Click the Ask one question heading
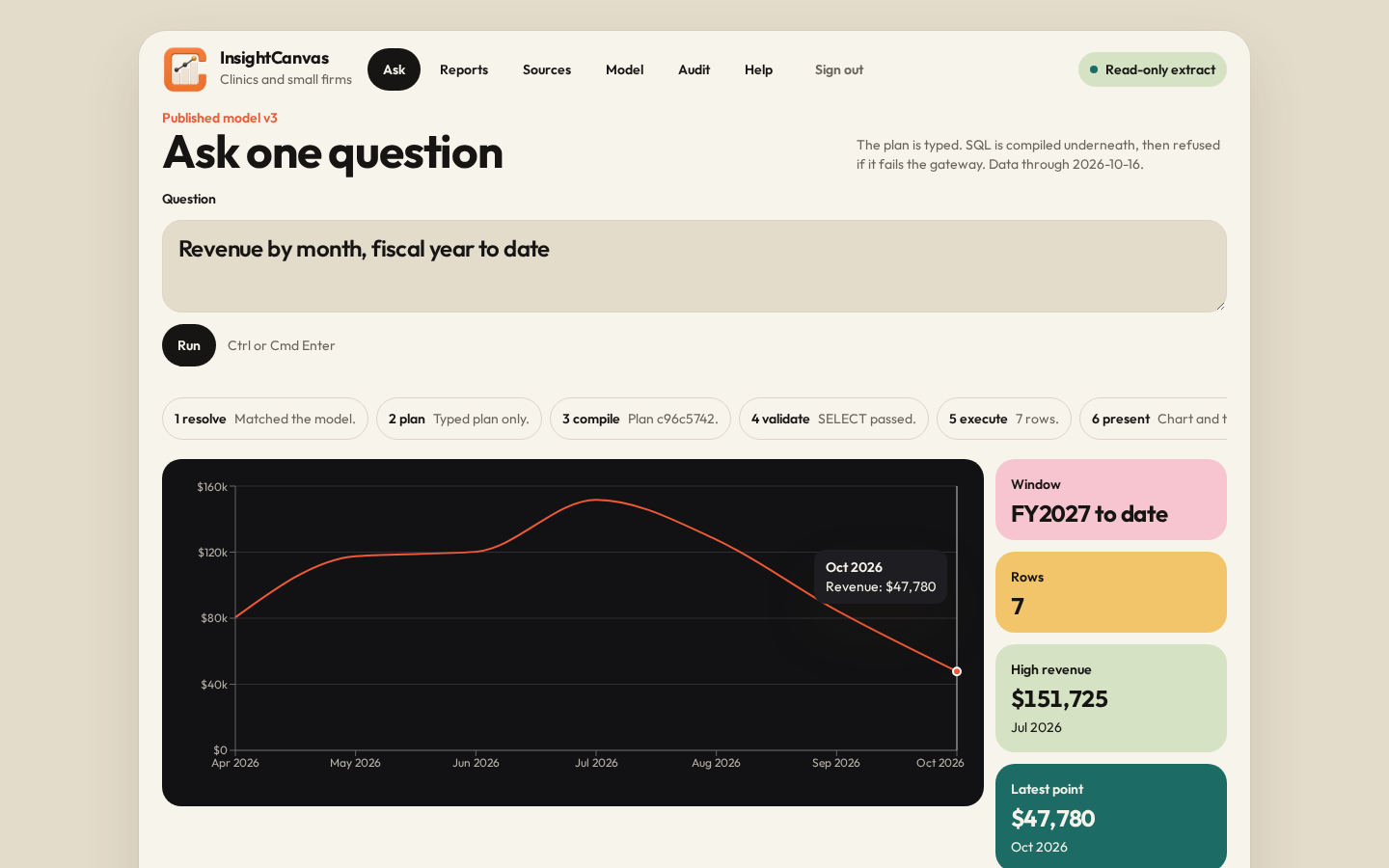Image resolution: width=1389 pixels, height=868 pixels. (333, 152)
